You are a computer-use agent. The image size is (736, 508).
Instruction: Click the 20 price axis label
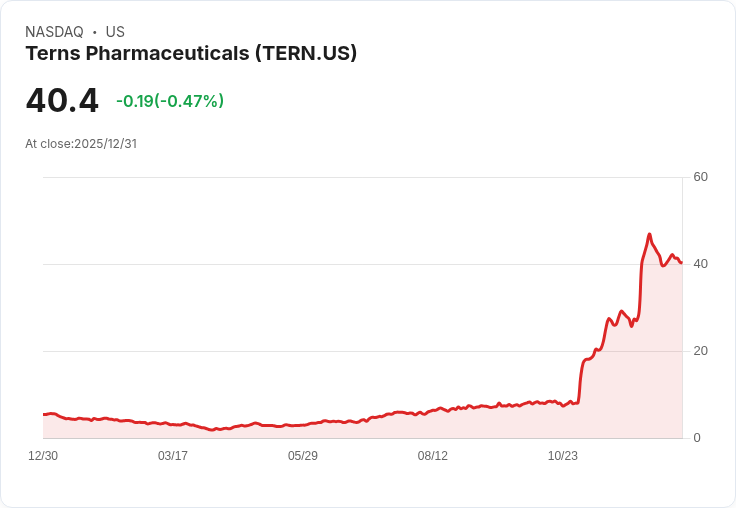point(700,351)
